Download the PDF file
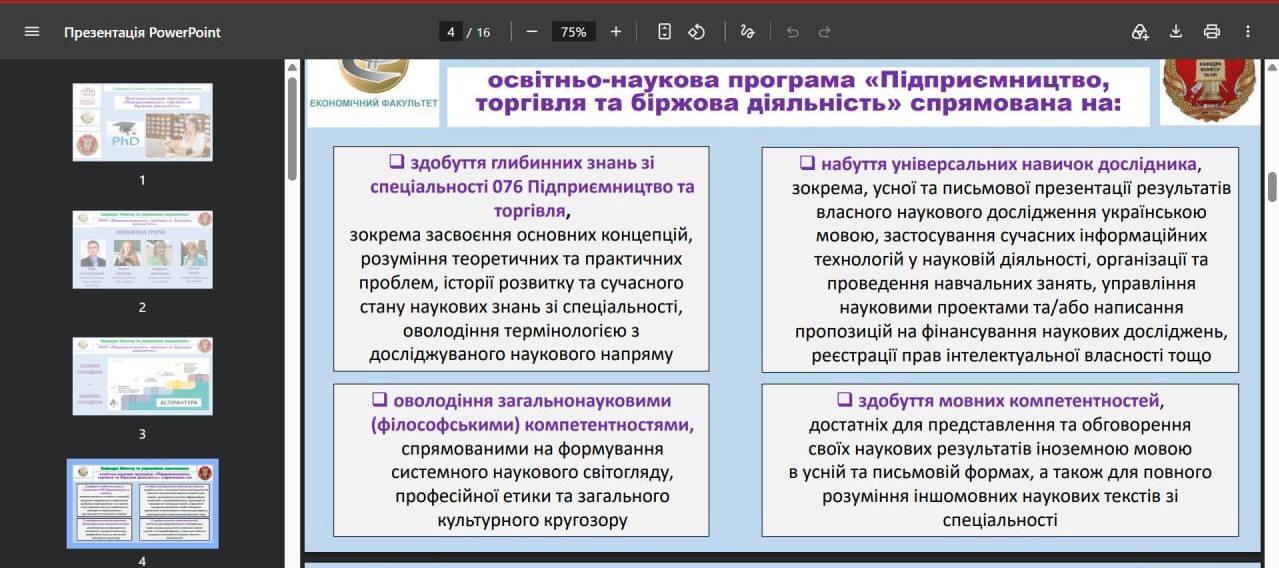The height and width of the screenshot is (568, 1279). [1176, 32]
